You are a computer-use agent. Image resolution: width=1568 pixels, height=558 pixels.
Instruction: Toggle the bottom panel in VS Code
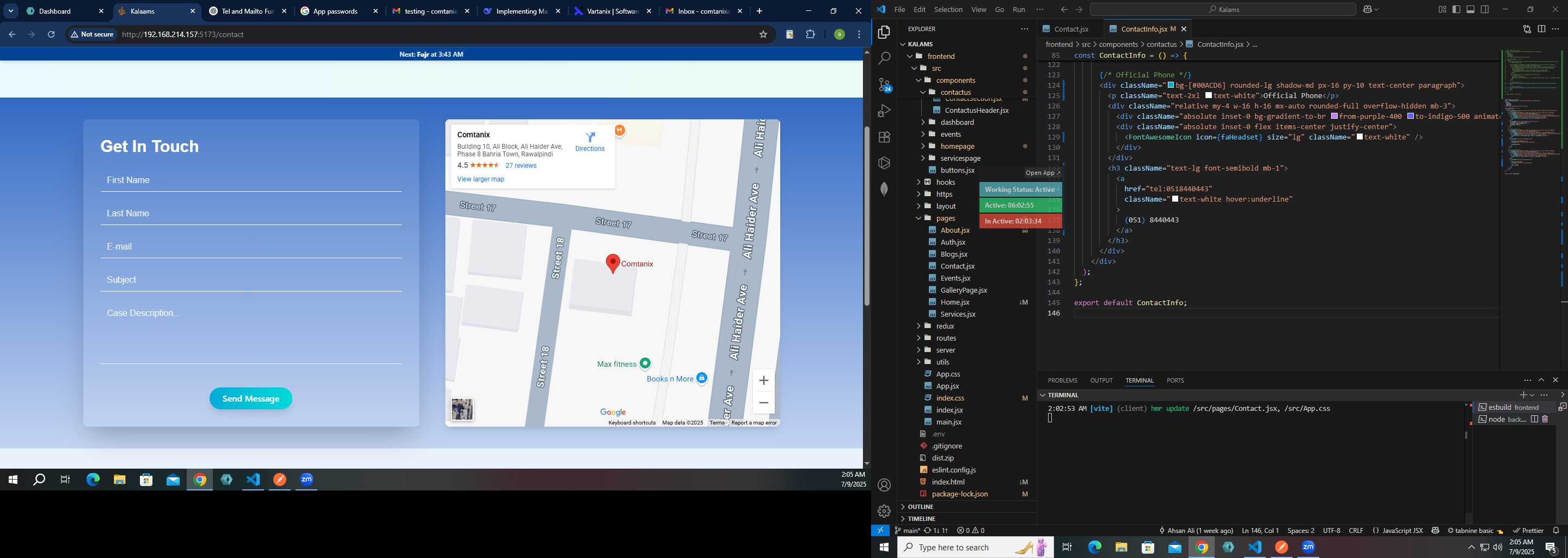click(x=1471, y=10)
